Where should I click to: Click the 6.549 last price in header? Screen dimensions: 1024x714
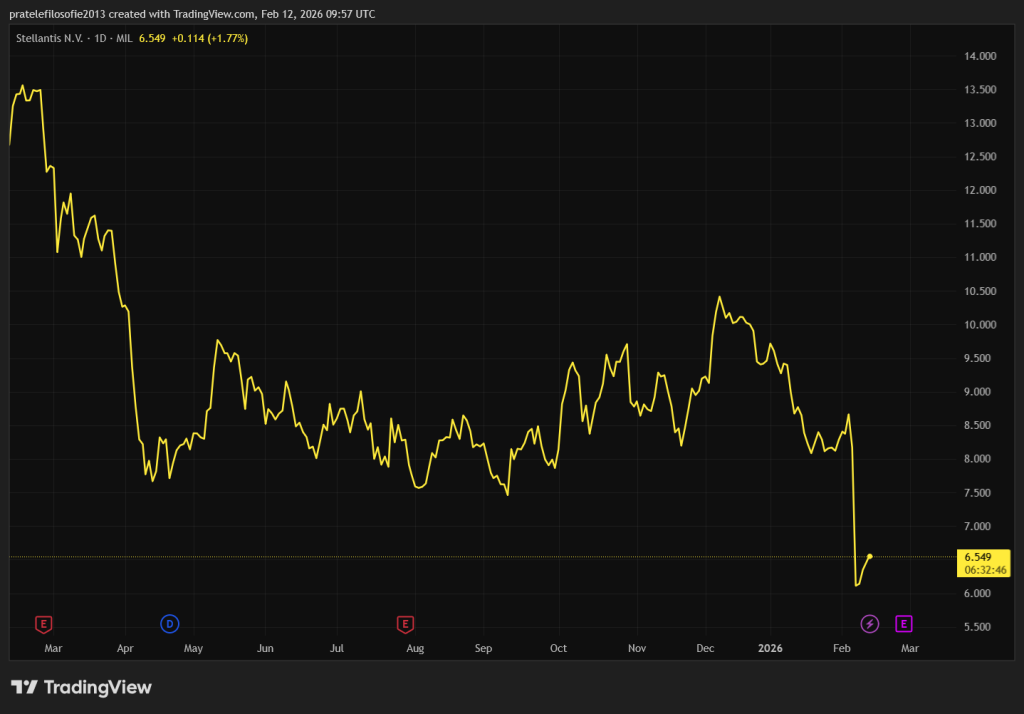152,38
